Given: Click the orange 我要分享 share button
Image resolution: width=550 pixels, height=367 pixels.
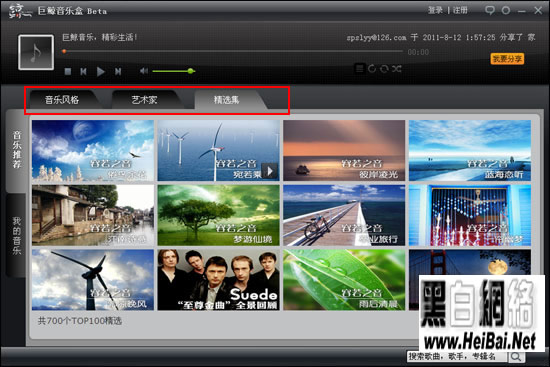Looking at the screenshot, I should tap(507, 59).
